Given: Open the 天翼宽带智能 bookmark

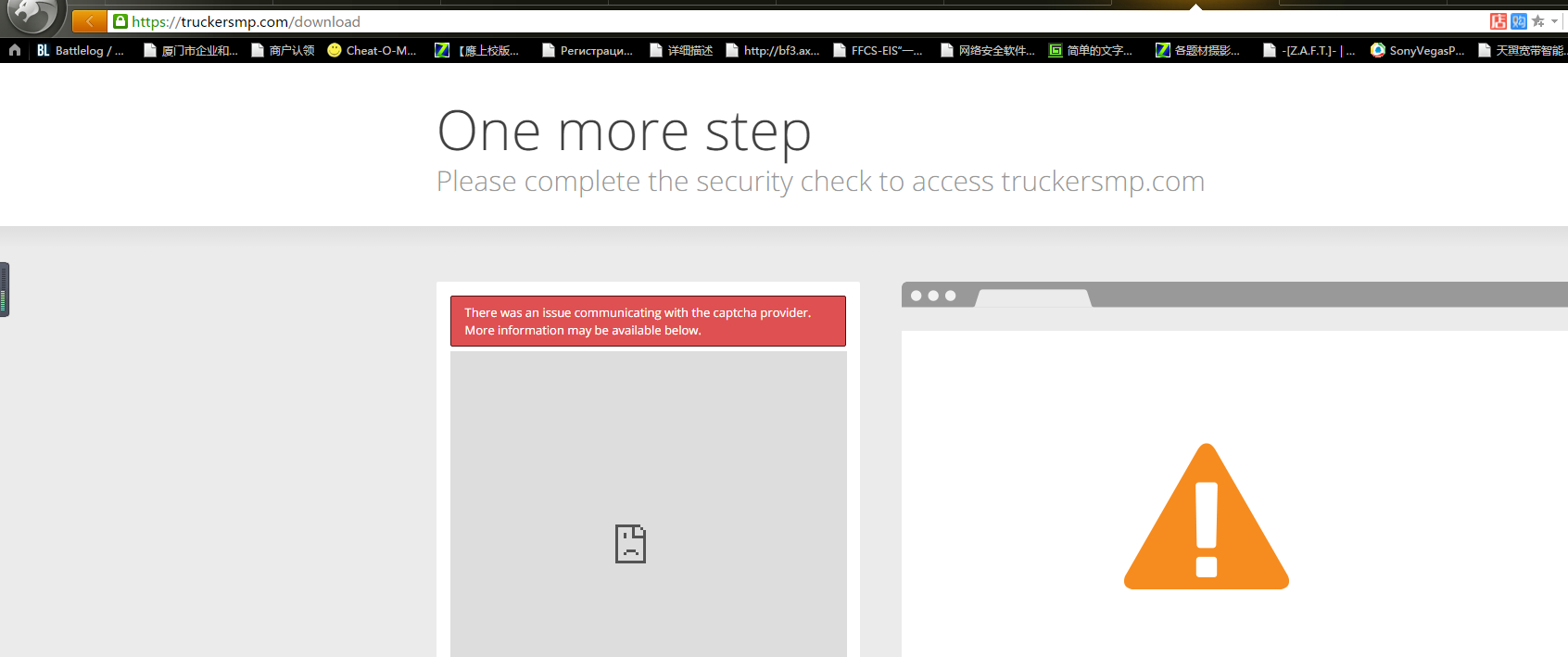Looking at the screenshot, I should [1522, 50].
